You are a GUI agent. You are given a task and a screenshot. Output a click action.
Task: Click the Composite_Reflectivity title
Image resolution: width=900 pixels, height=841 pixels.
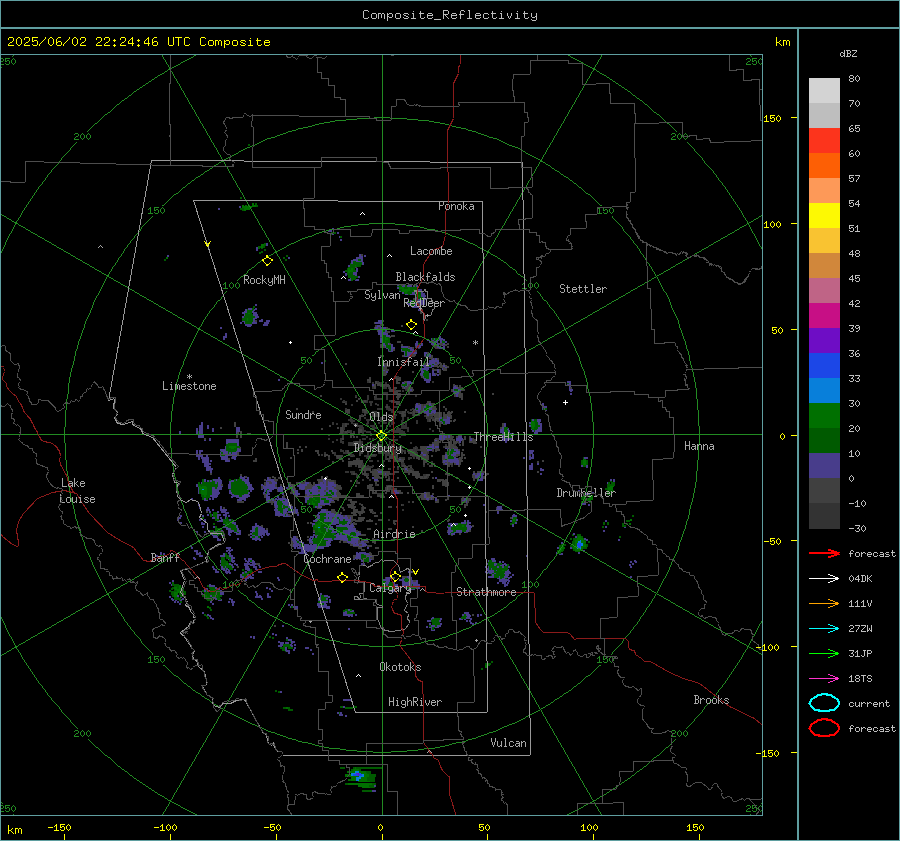click(x=449, y=15)
